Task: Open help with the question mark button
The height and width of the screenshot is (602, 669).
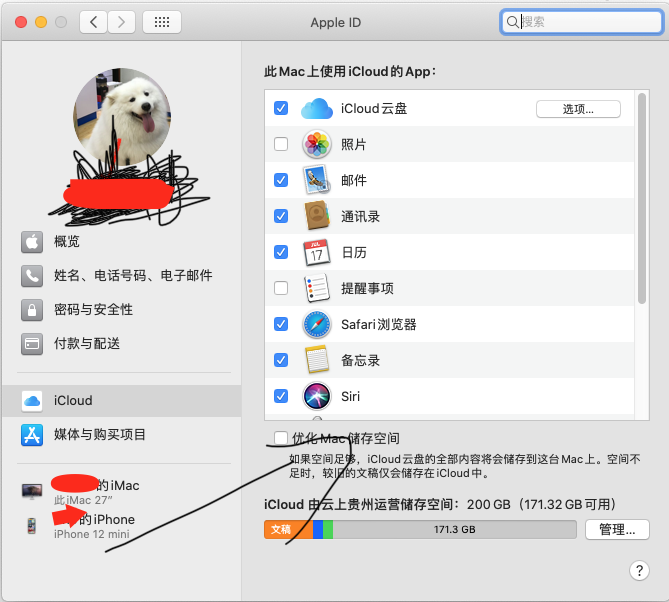Action: point(639,570)
